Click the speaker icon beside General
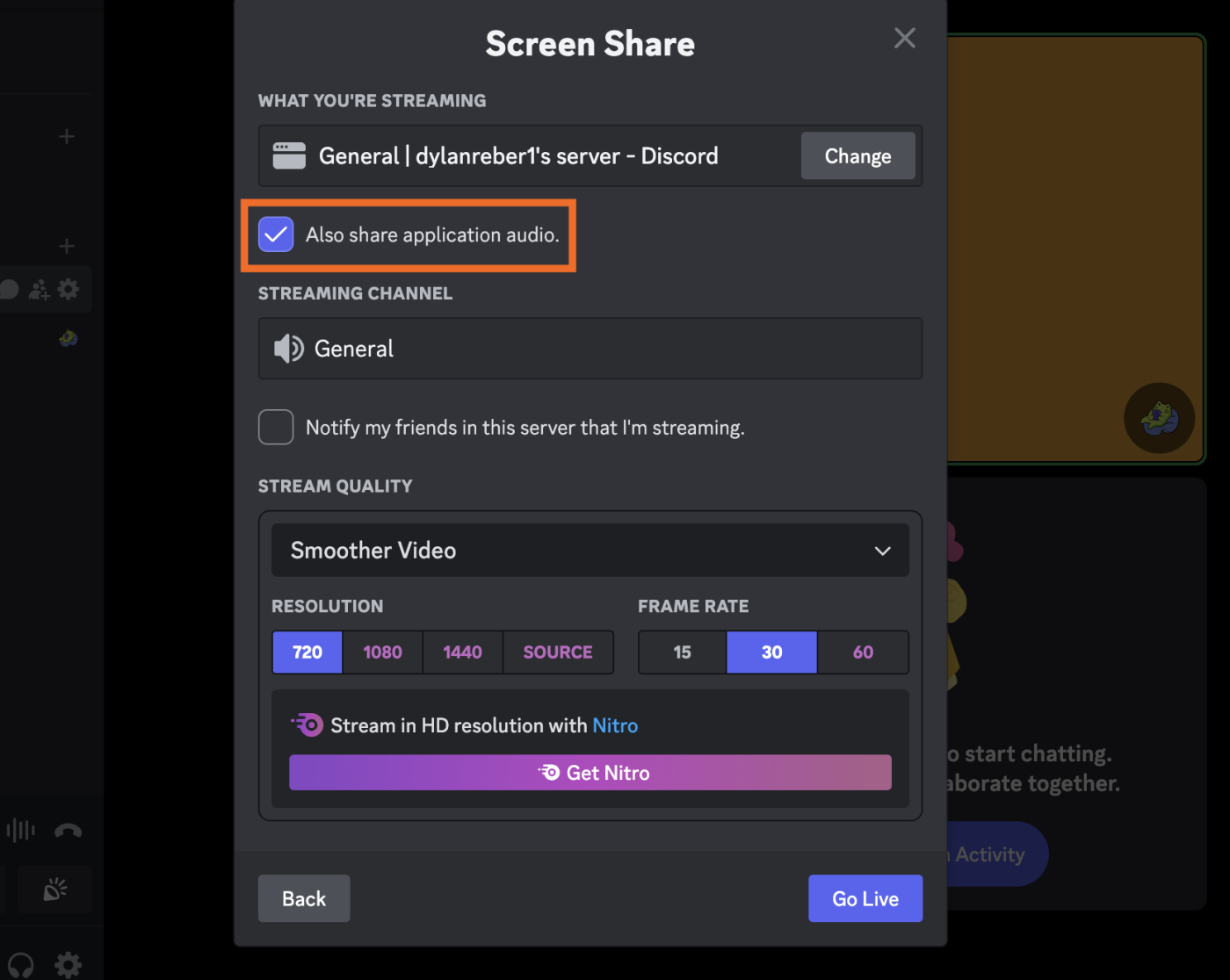The height and width of the screenshot is (980, 1230). pyautogui.click(x=288, y=349)
